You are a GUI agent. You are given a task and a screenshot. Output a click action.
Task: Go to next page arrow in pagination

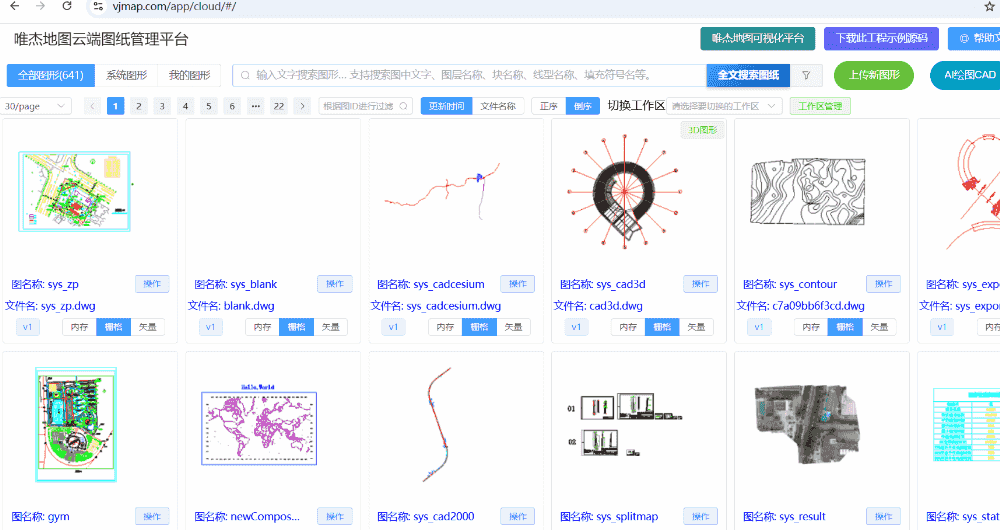302,107
